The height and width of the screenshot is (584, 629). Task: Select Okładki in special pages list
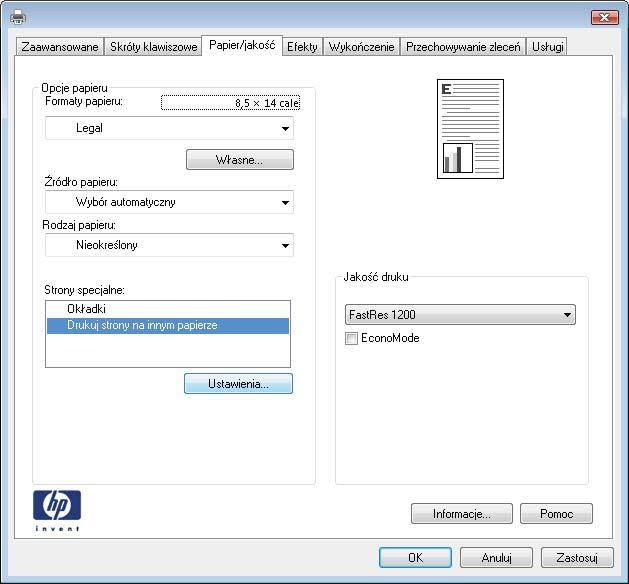click(x=168, y=309)
